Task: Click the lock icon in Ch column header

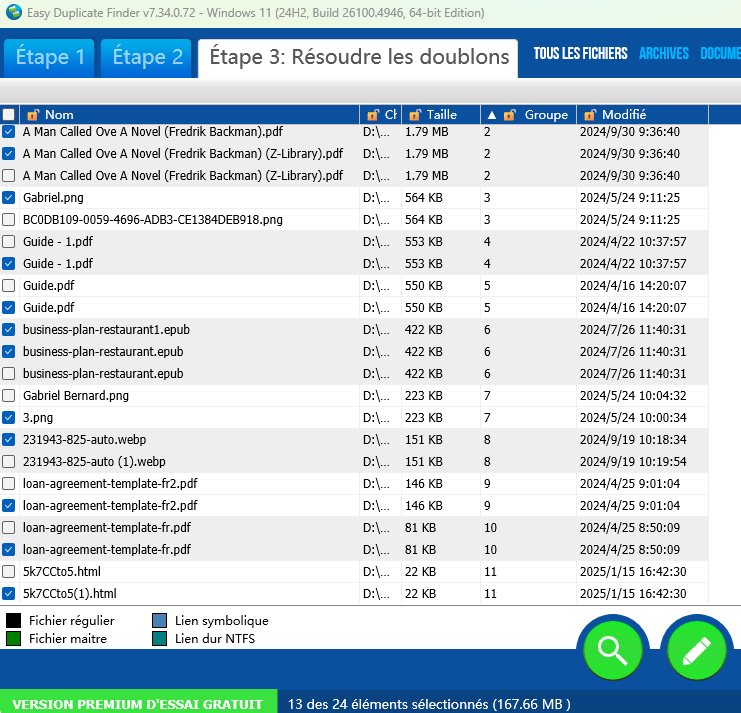Action: point(373,115)
